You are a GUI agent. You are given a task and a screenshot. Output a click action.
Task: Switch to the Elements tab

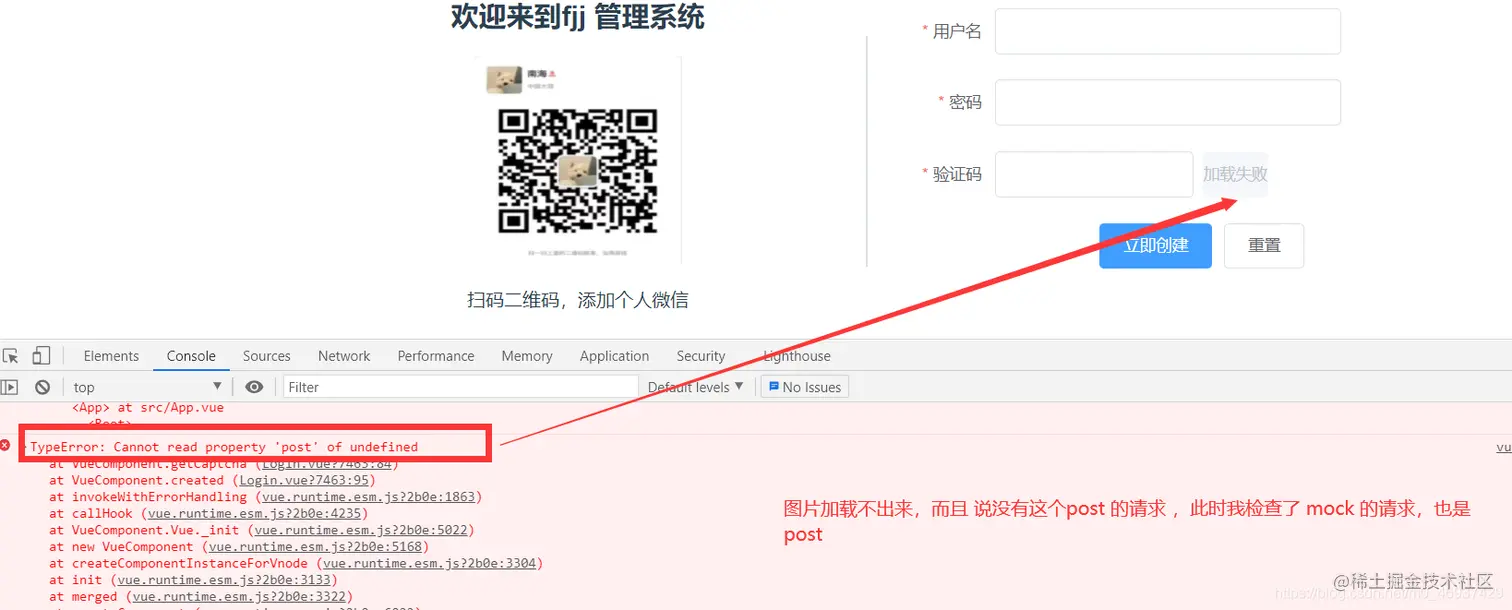tap(111, 356)
